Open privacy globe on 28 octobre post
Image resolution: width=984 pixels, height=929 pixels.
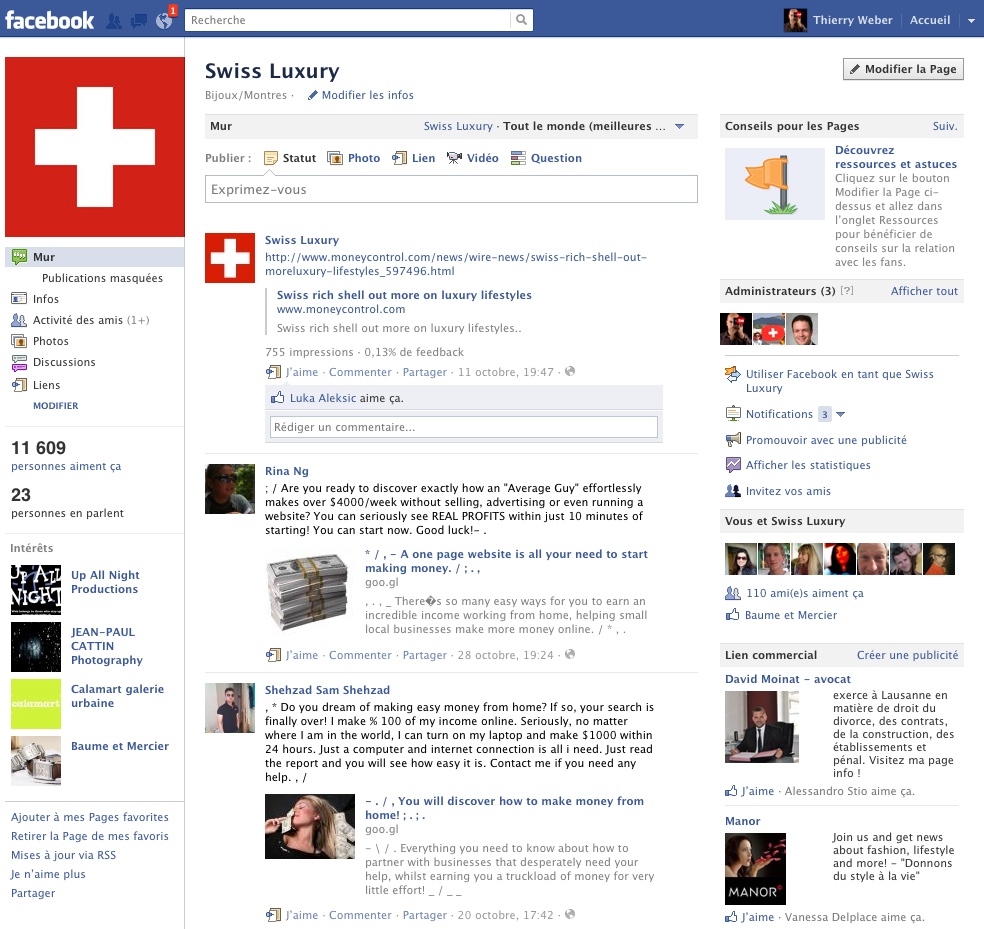click(570, 655)
